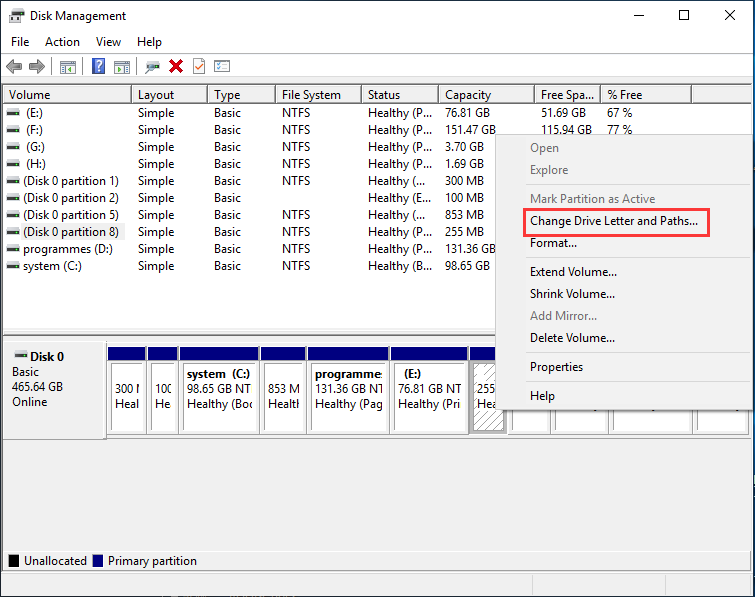
Task: Click the checkmark document toolbar icon
Action: 199,66
